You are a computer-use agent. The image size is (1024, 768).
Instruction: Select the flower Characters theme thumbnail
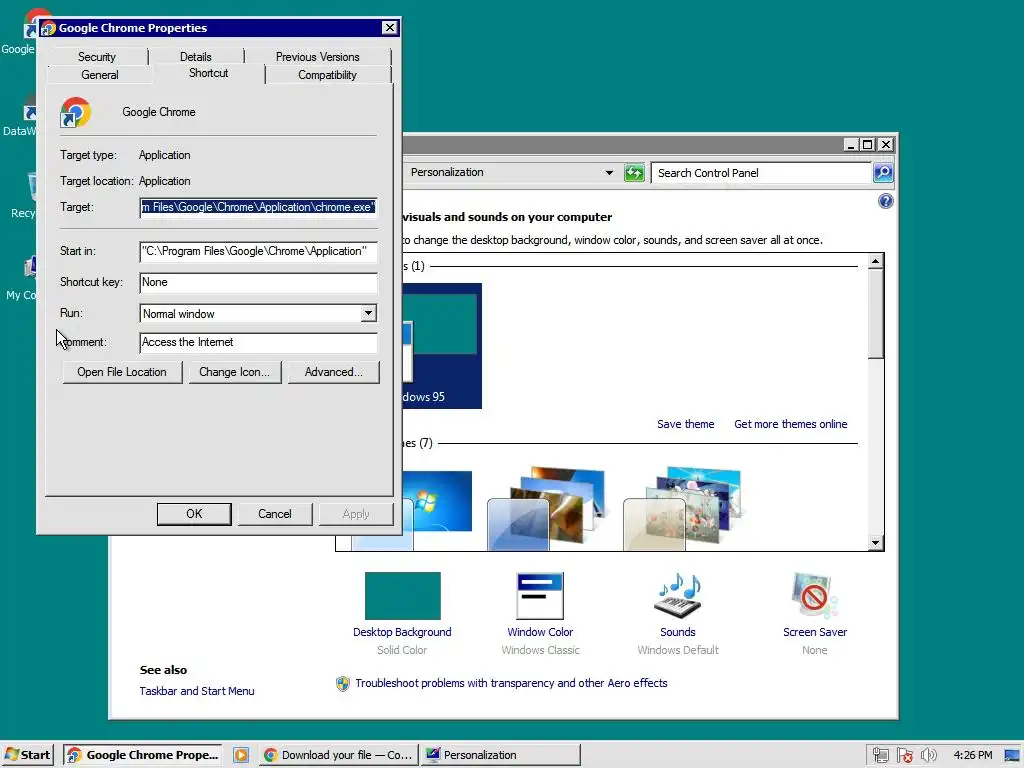pos(682,508)
